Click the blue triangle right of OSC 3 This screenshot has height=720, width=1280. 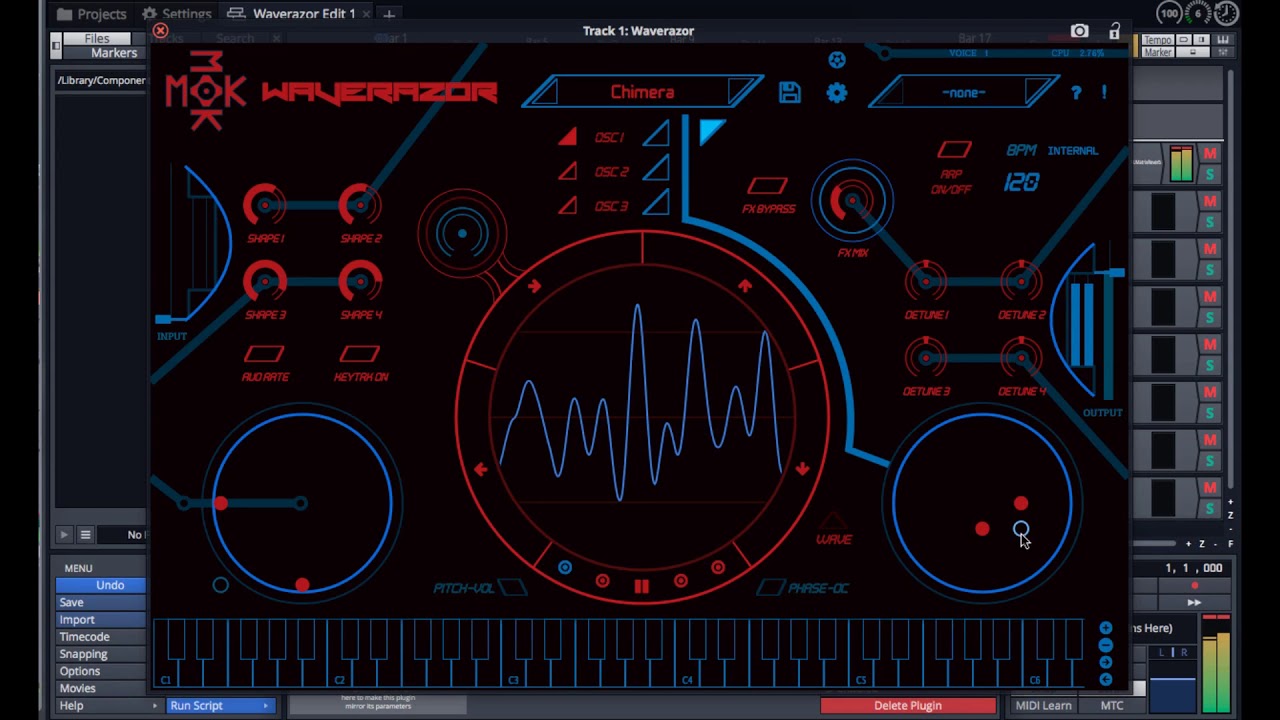(656, 204)
